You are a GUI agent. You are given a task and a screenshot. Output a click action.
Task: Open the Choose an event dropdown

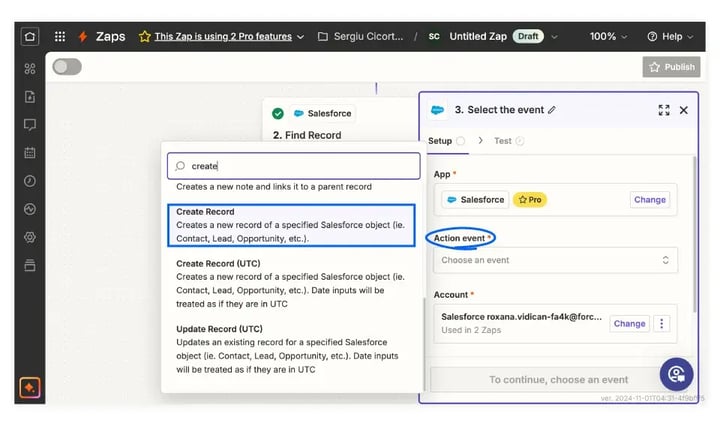(555, 260)
